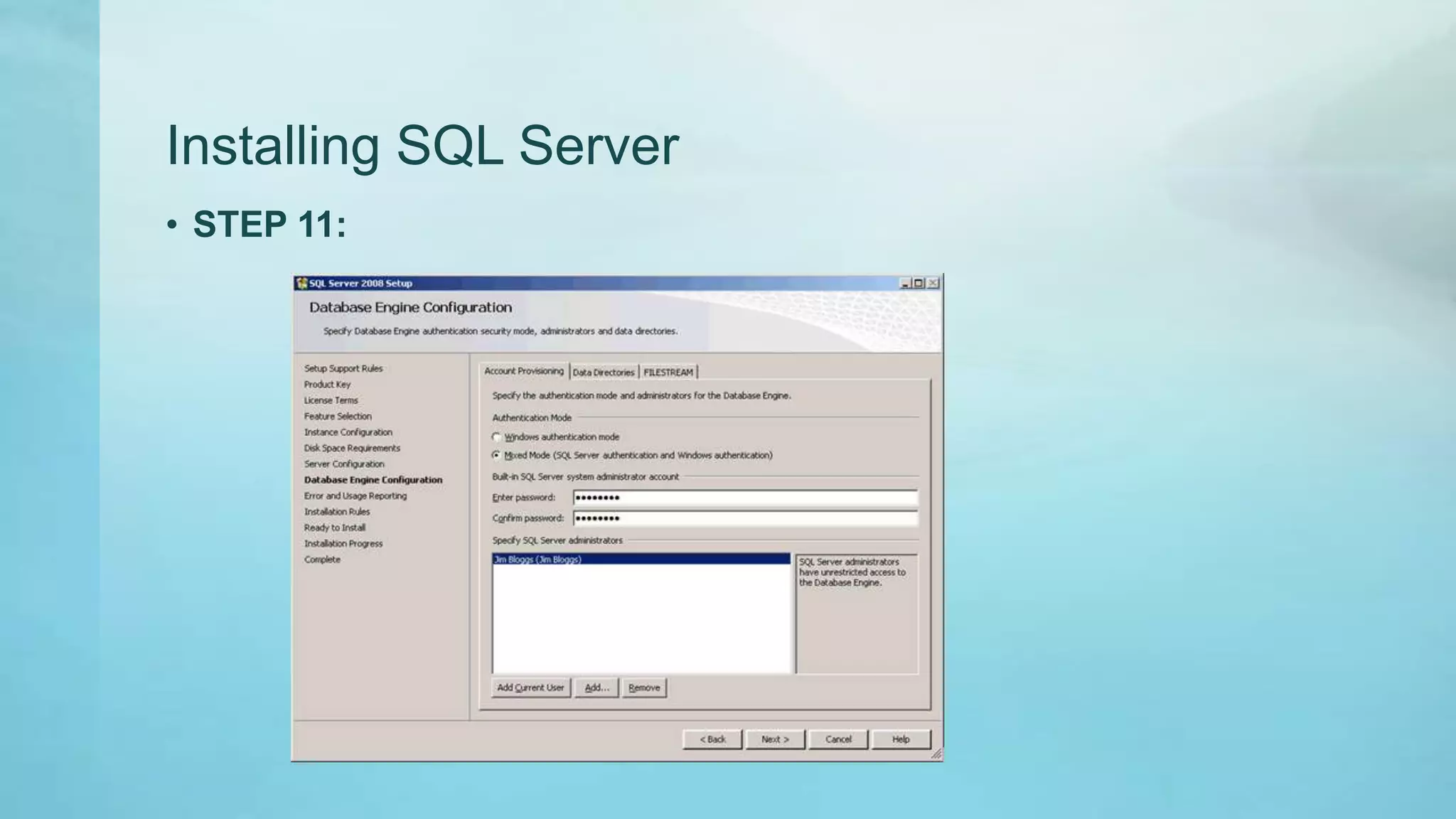
Task: Click Instance Configuration step in sidebar
Action: point(348,432)
